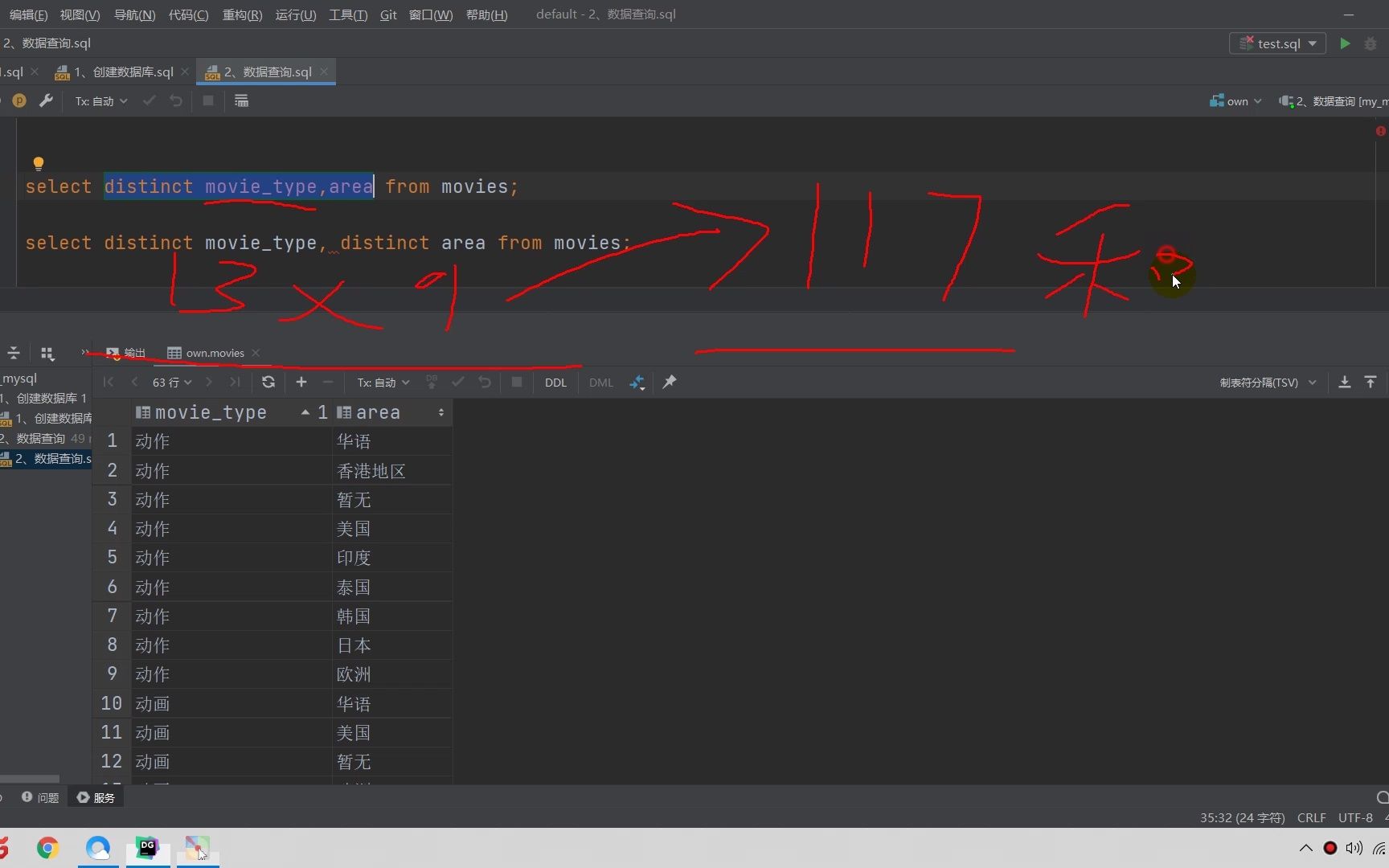Viewport: 1389px width, 868px height.
Task: Run the test.sql configuration
Action: click(x=1345, y=43)
